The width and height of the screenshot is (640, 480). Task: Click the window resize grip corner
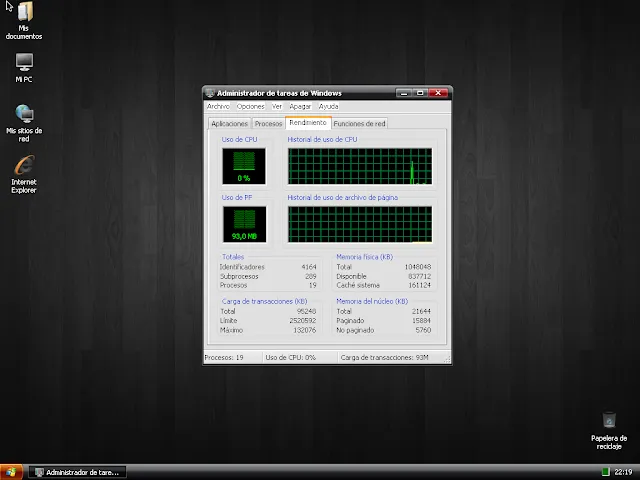pos(447,360)
